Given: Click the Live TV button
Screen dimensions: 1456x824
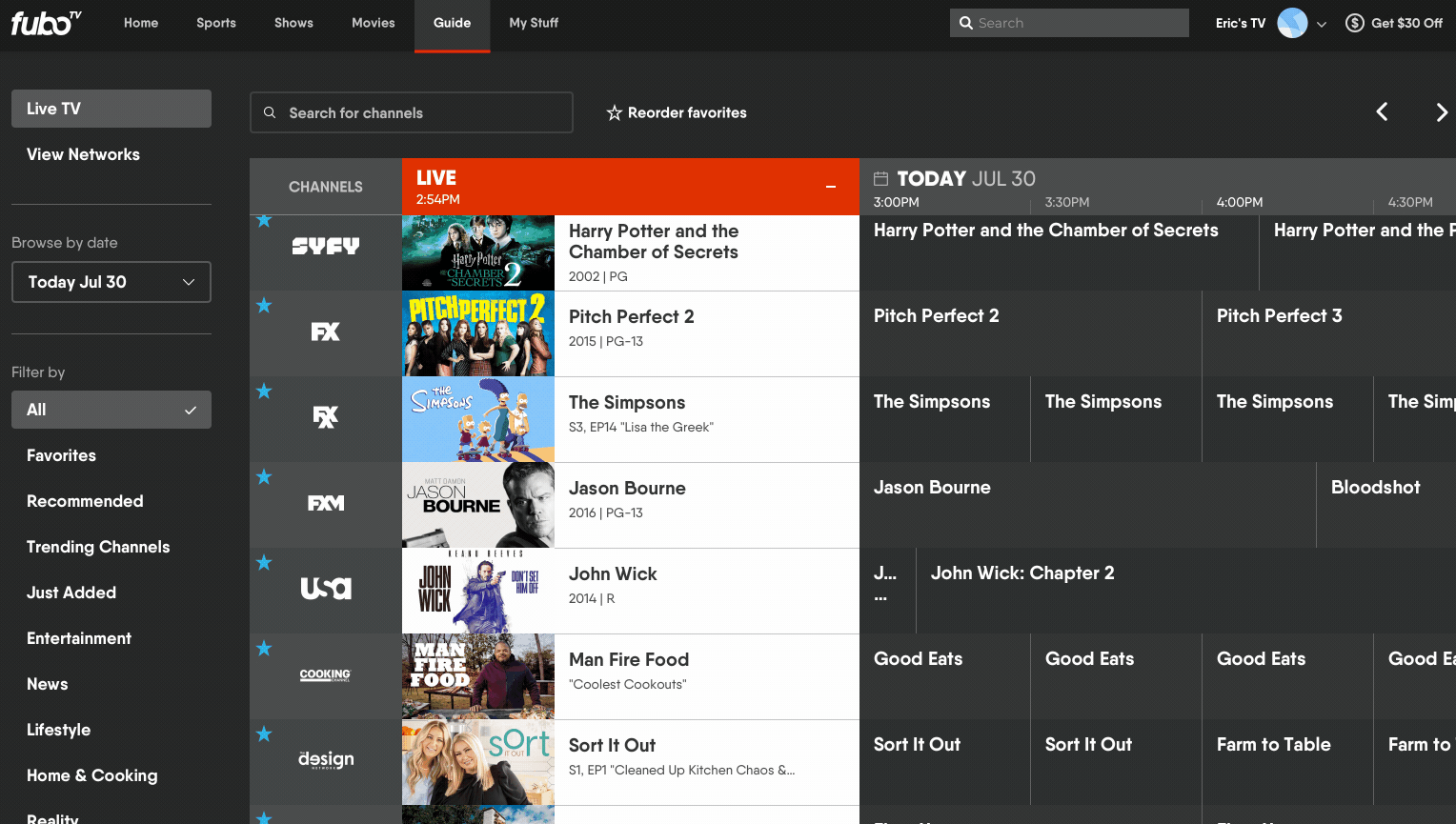Looking at the screenshot, I should click(111, 109).
